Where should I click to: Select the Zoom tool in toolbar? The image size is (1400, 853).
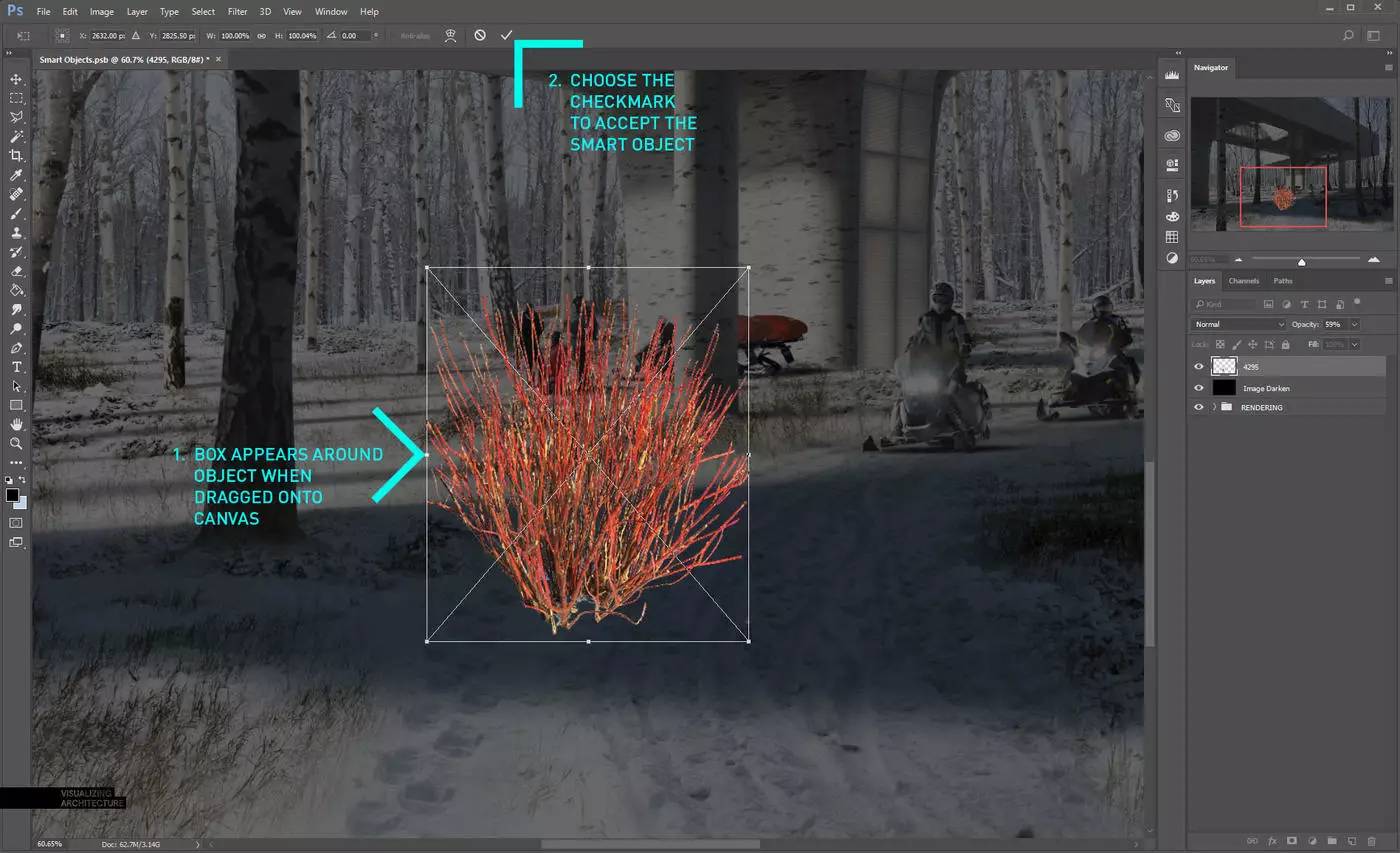pyautogui.click(x=16, y=443)
